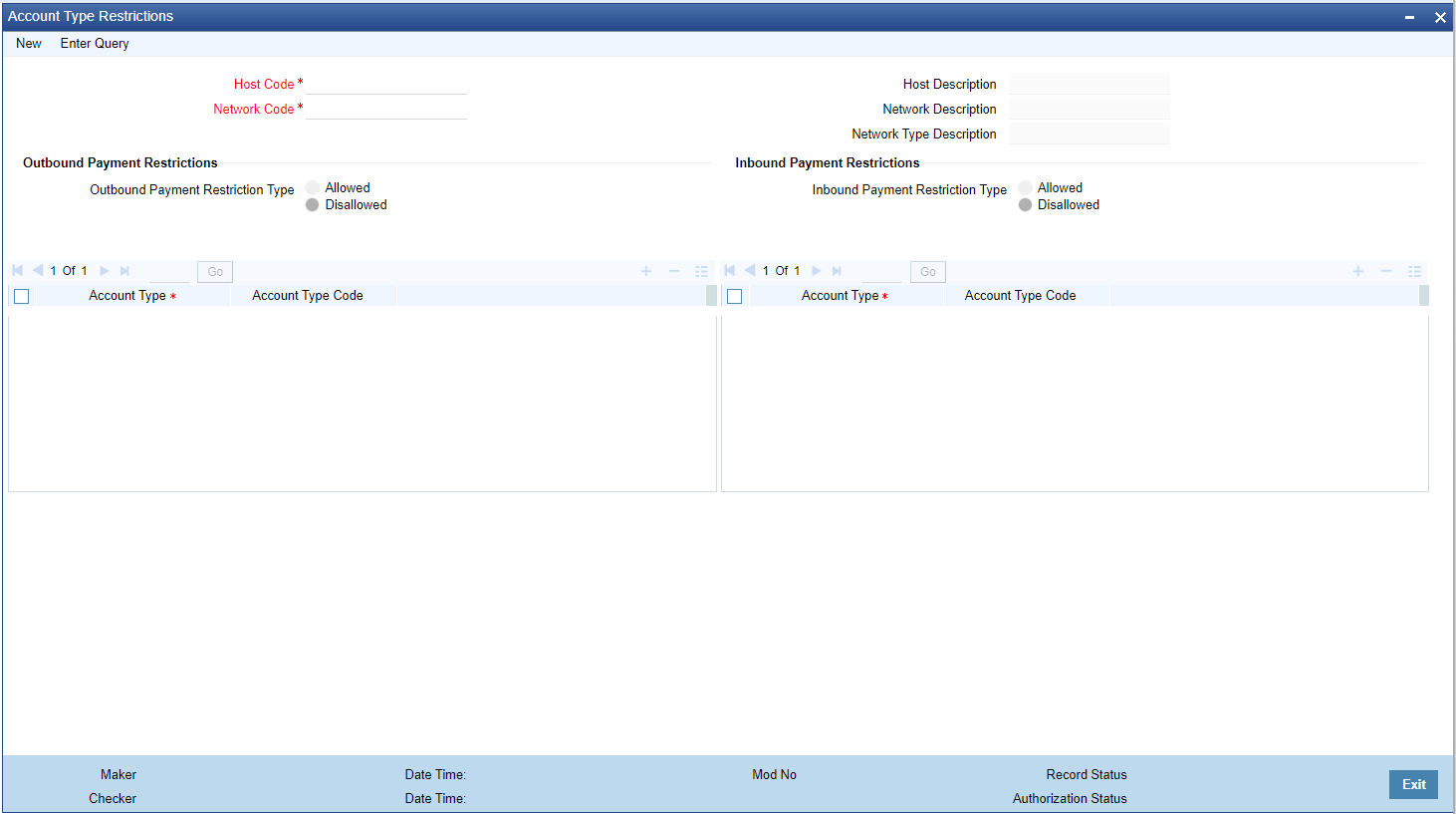
Task: Check select-all box in outbound table header
Action: (x=22, y=296)
